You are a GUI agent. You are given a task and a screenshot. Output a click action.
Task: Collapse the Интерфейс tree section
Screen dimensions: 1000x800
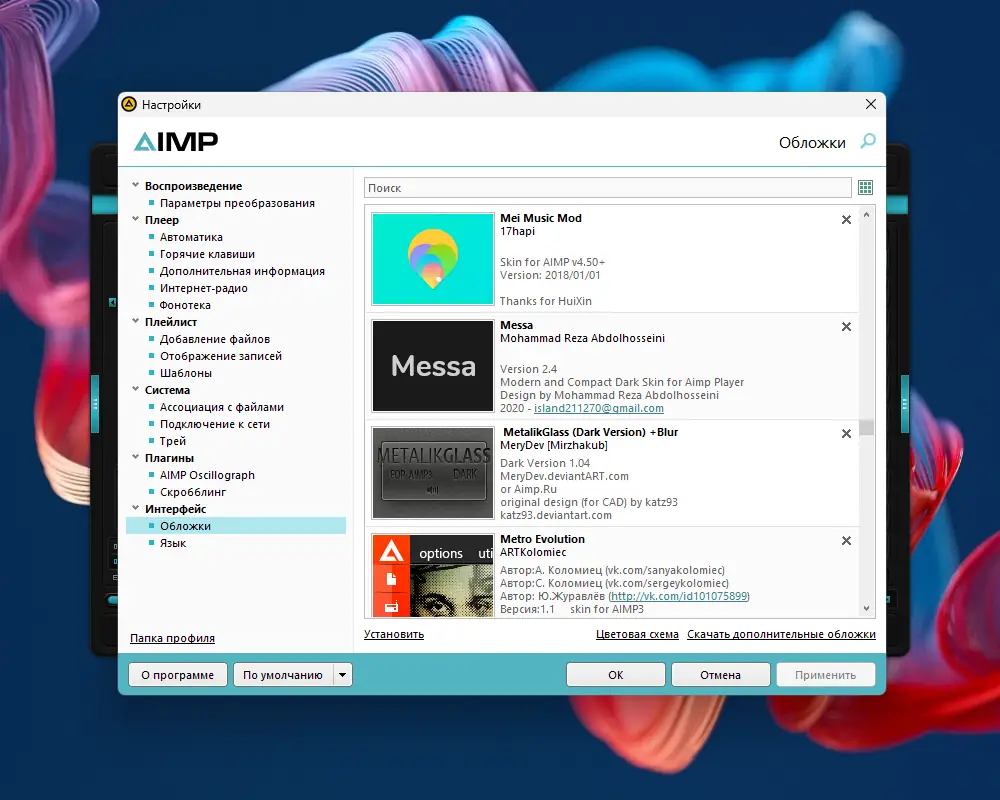click(135, 508)
